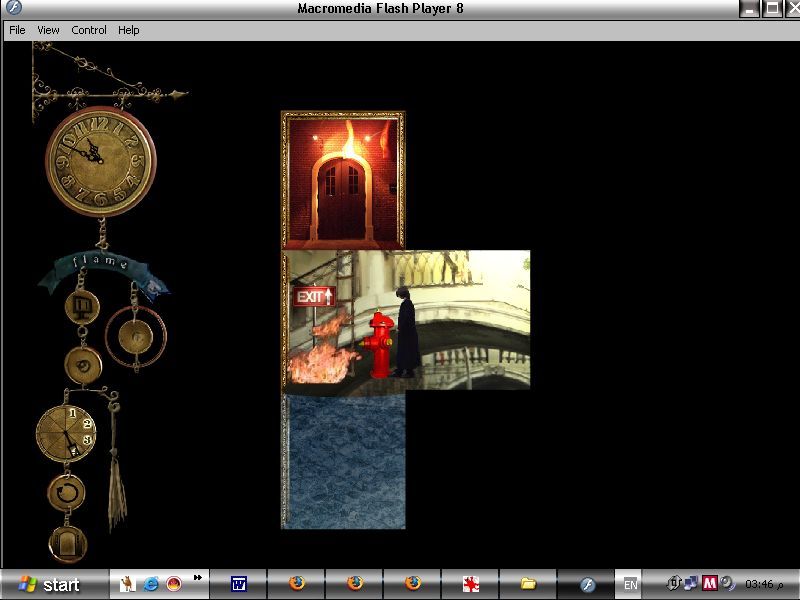Click the gold disc inside the red ring
This screenshot has height=600, width=800.
136,337
